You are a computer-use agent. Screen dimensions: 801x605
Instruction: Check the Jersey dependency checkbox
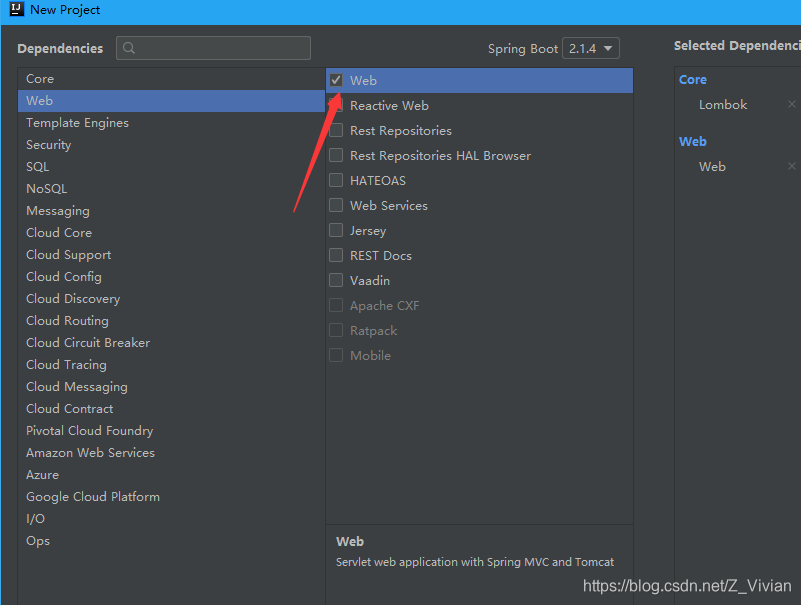point(336,230)
